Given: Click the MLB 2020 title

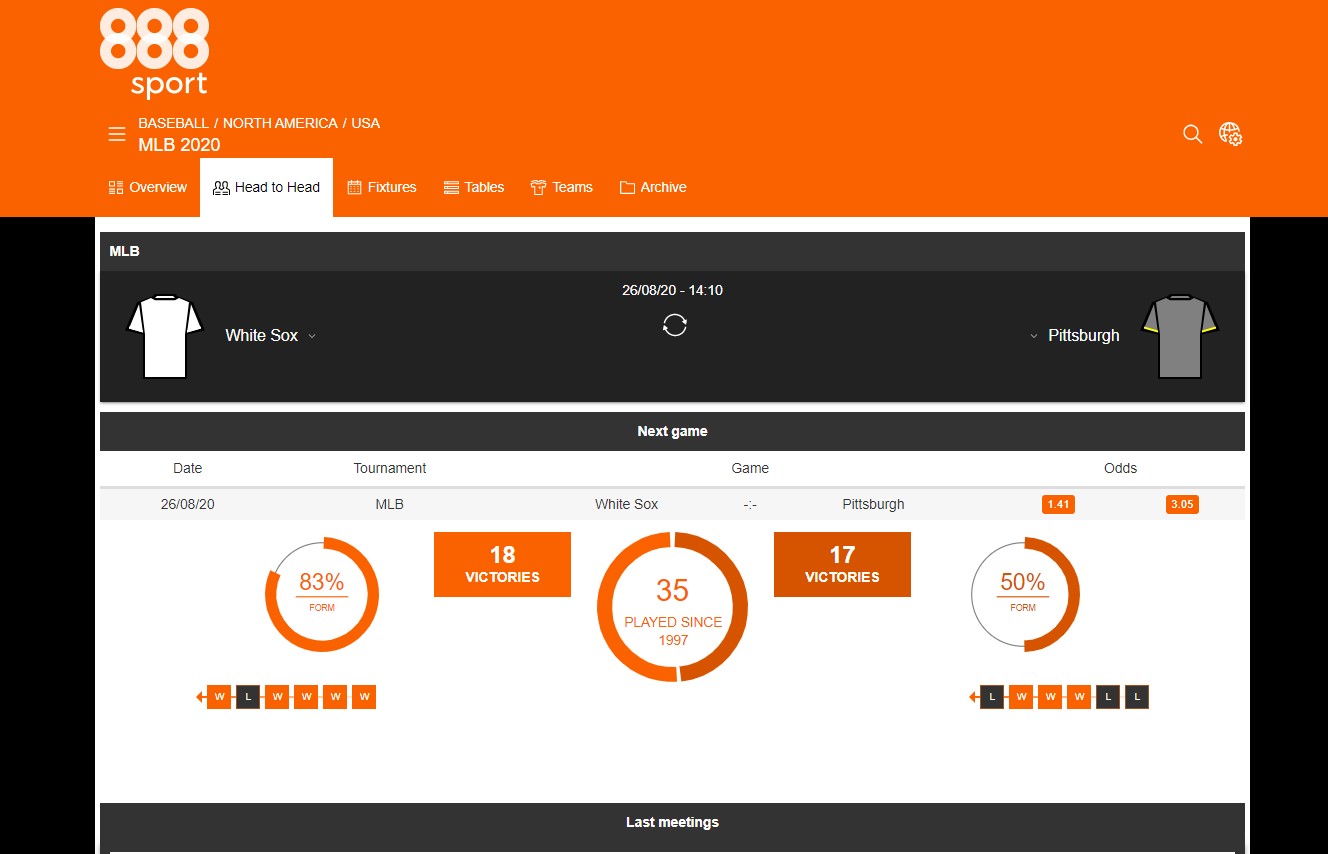Looking at the screenshot, I should [179, 145].
